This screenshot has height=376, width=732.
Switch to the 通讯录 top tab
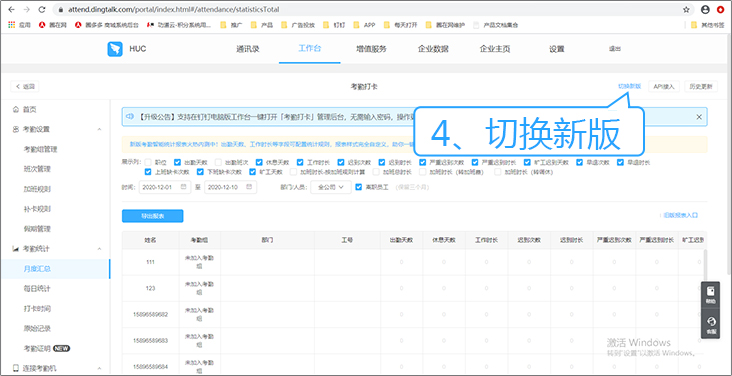point(248,49)
